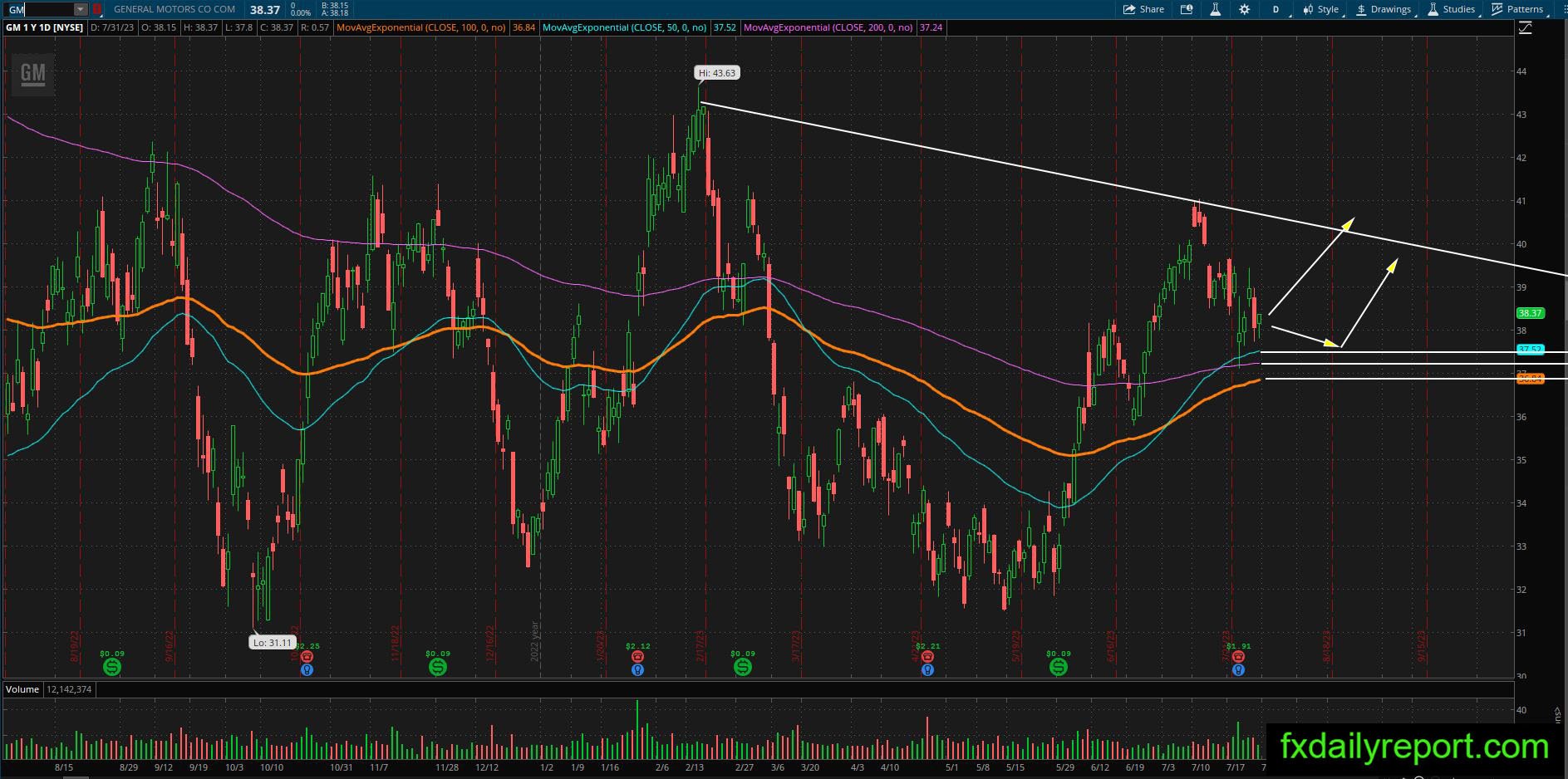The image size is (1568, 779).
Task: Click the 5/29 date on time axis
Action: pos(1066,767)
